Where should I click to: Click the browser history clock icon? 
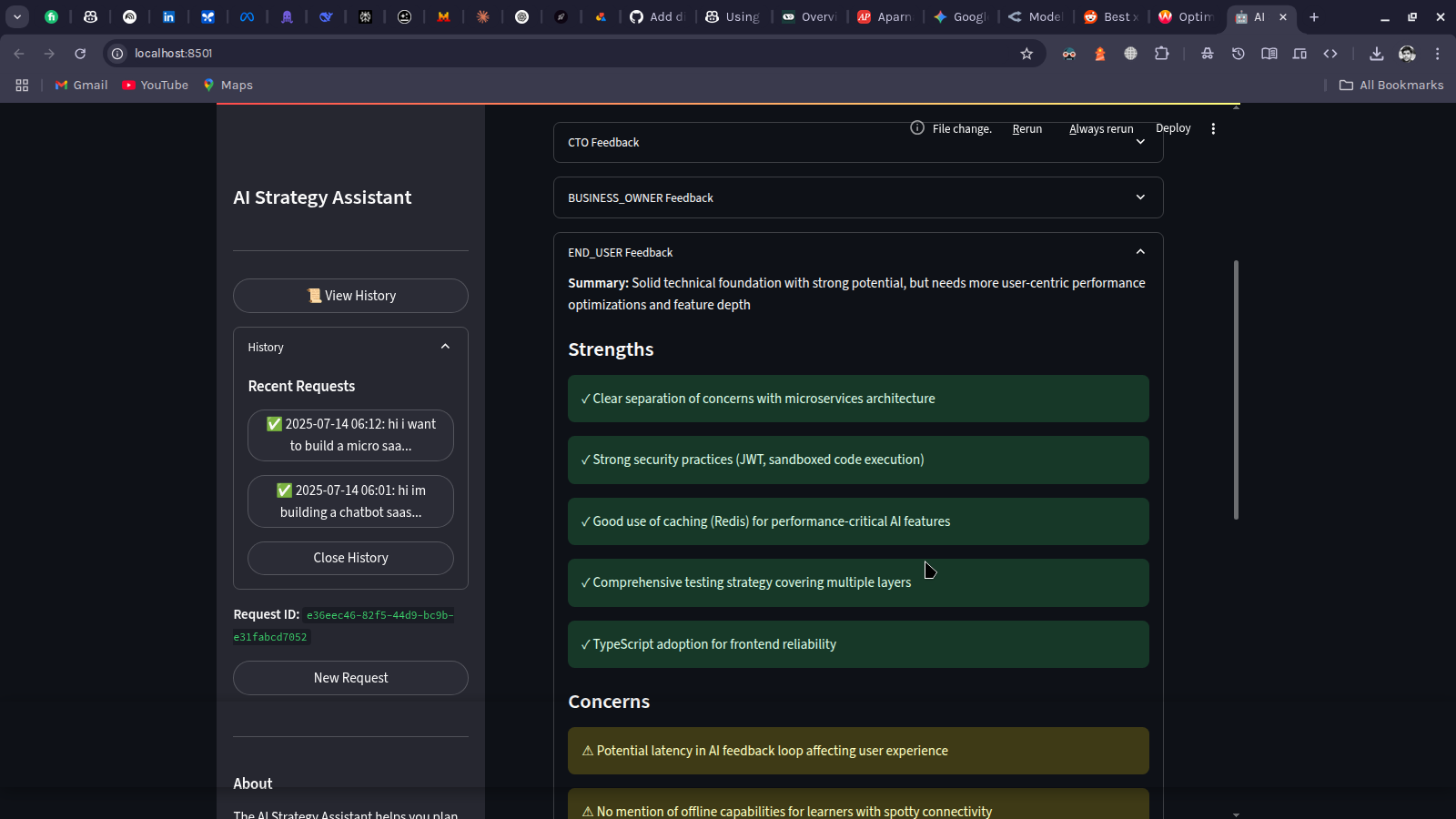pos(1238,54)
